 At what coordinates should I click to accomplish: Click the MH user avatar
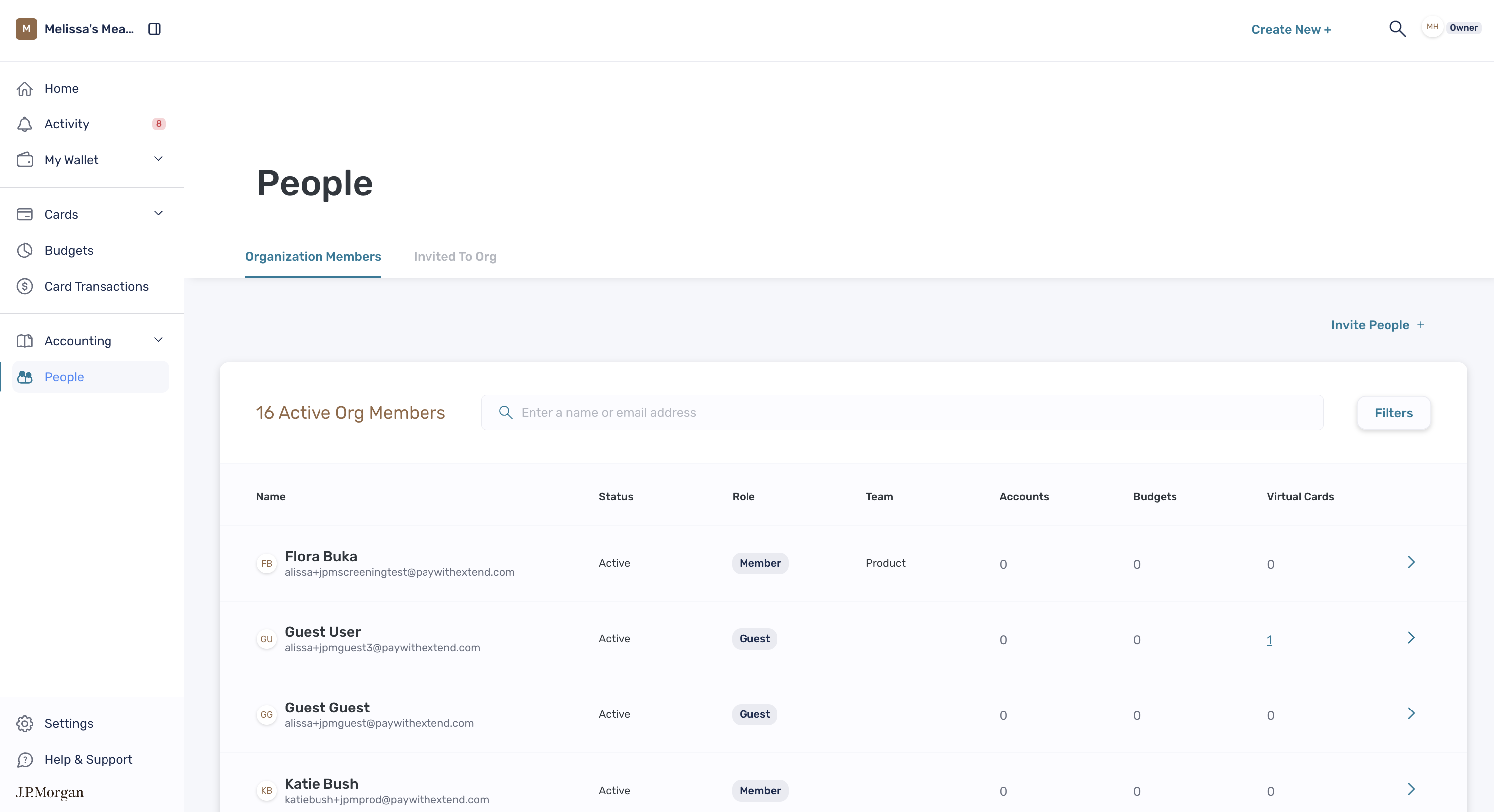[x=1432, y=27]
